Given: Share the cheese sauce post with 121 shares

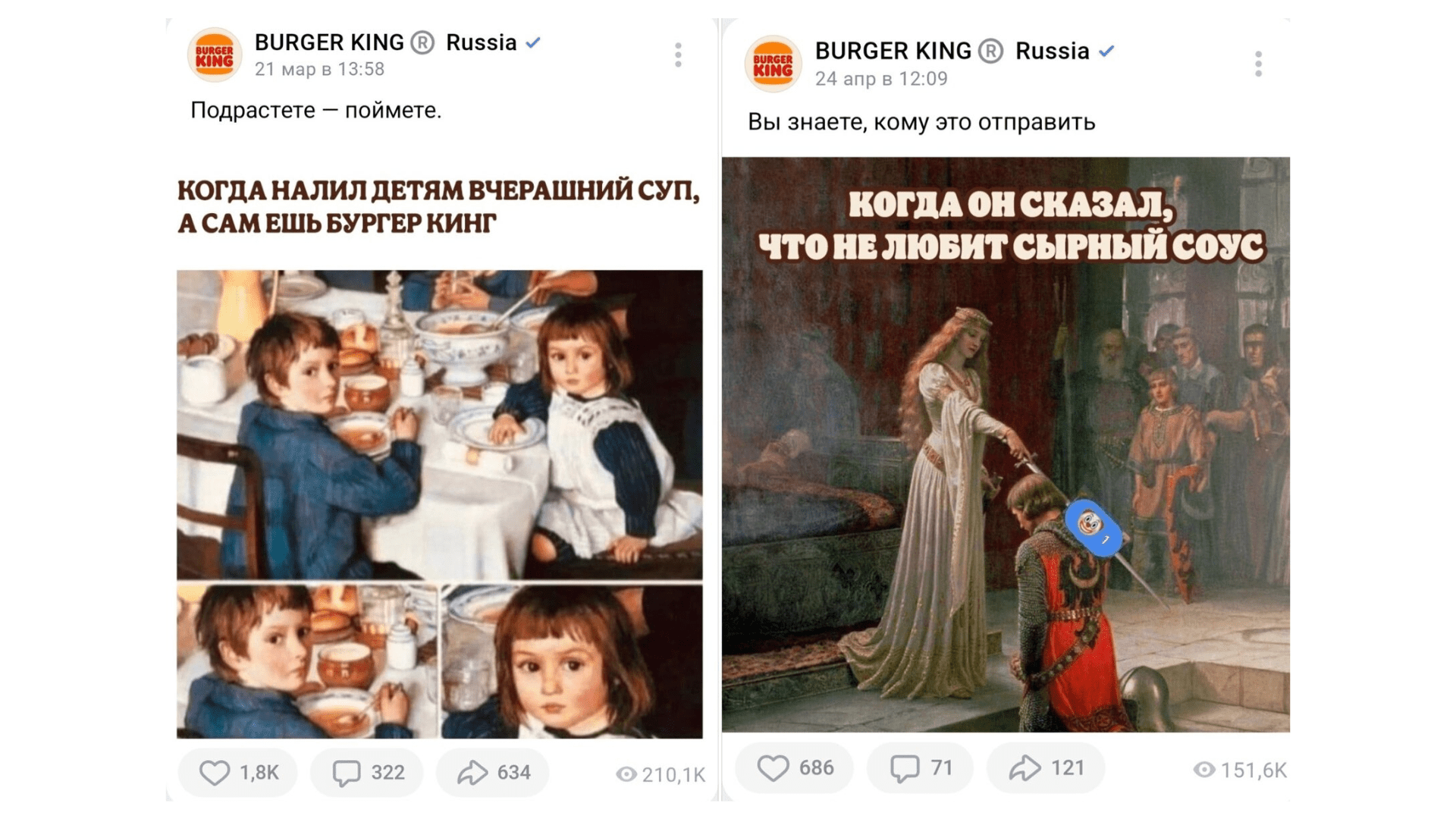Looking at the screenshot, I should tap(1045, 768).
